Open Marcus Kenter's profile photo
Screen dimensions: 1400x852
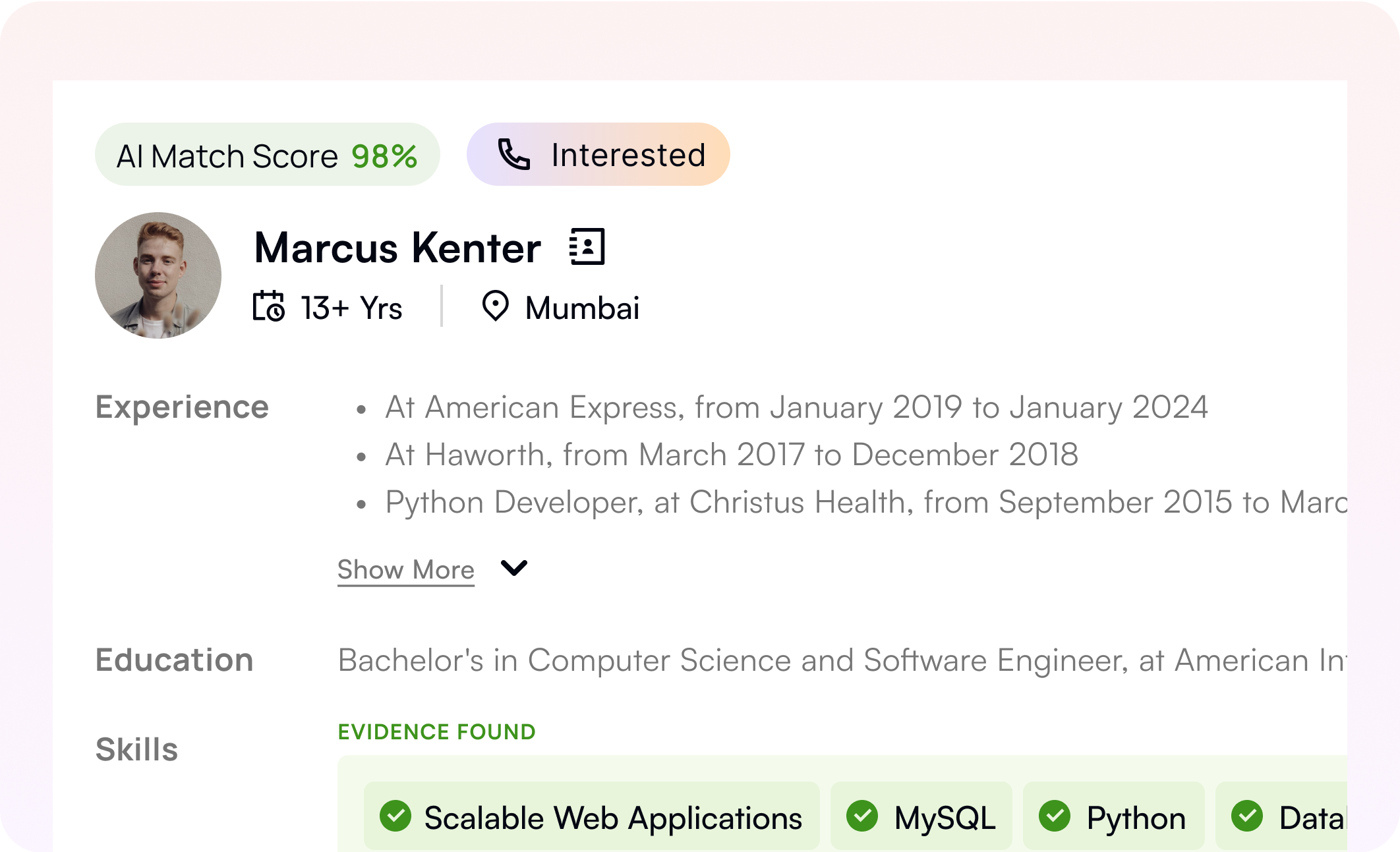[158, 275]
